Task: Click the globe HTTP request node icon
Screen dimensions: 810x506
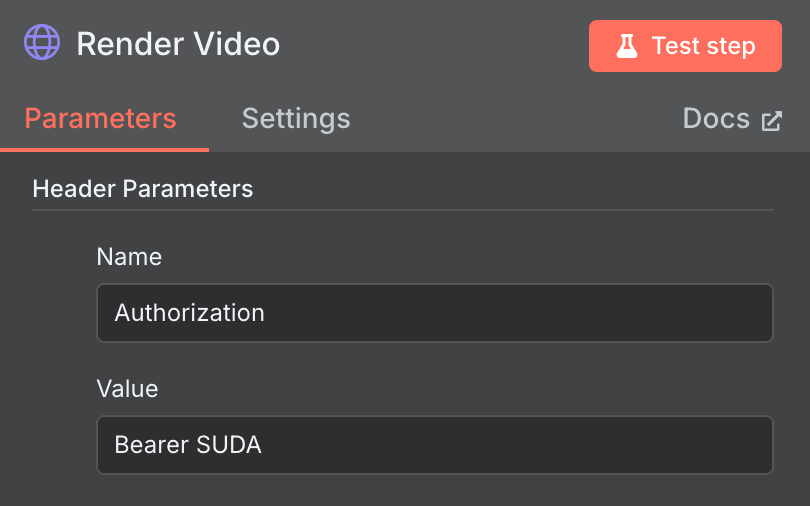Action: coord(42,44)
